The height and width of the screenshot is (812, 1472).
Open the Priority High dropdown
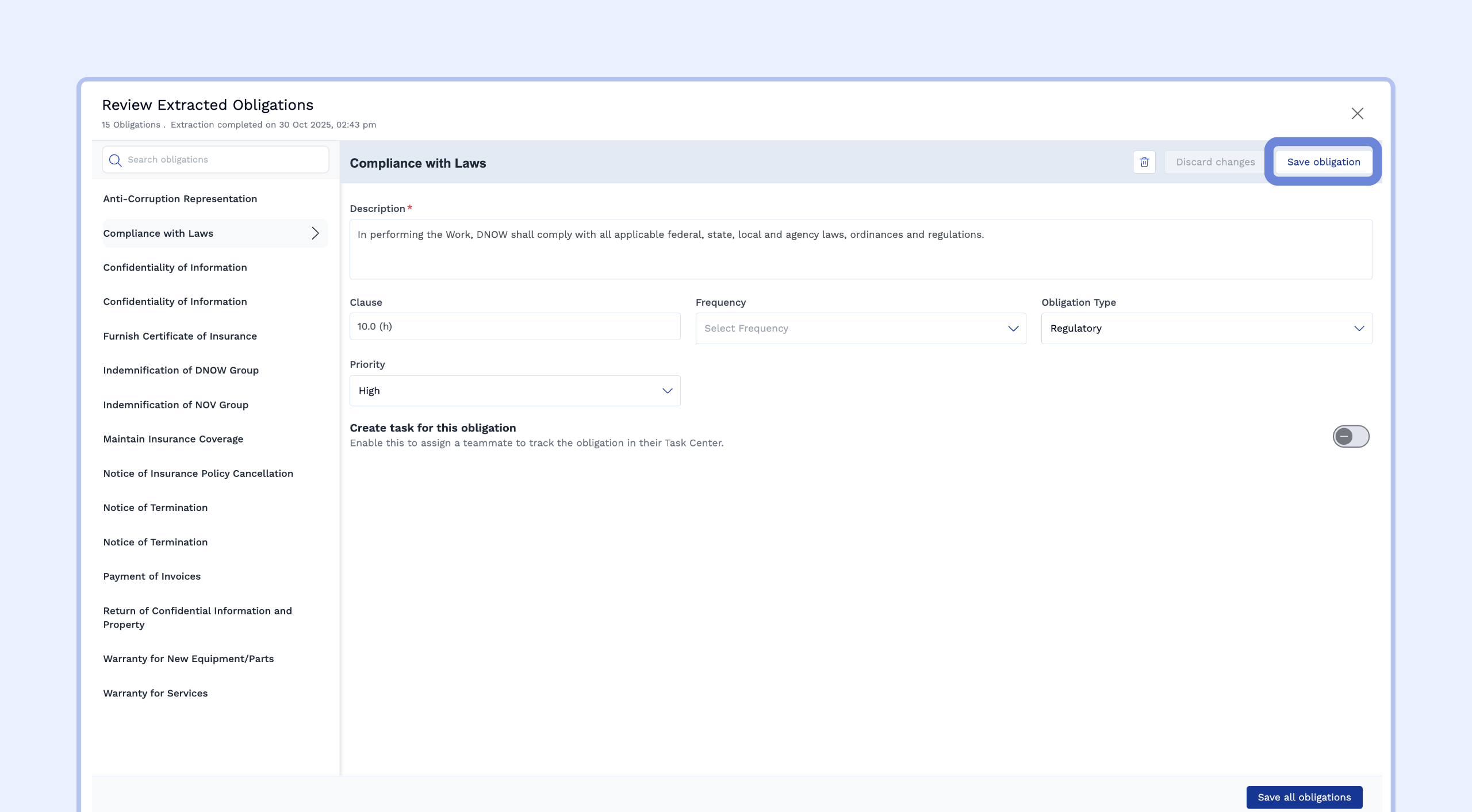[515, 391]
